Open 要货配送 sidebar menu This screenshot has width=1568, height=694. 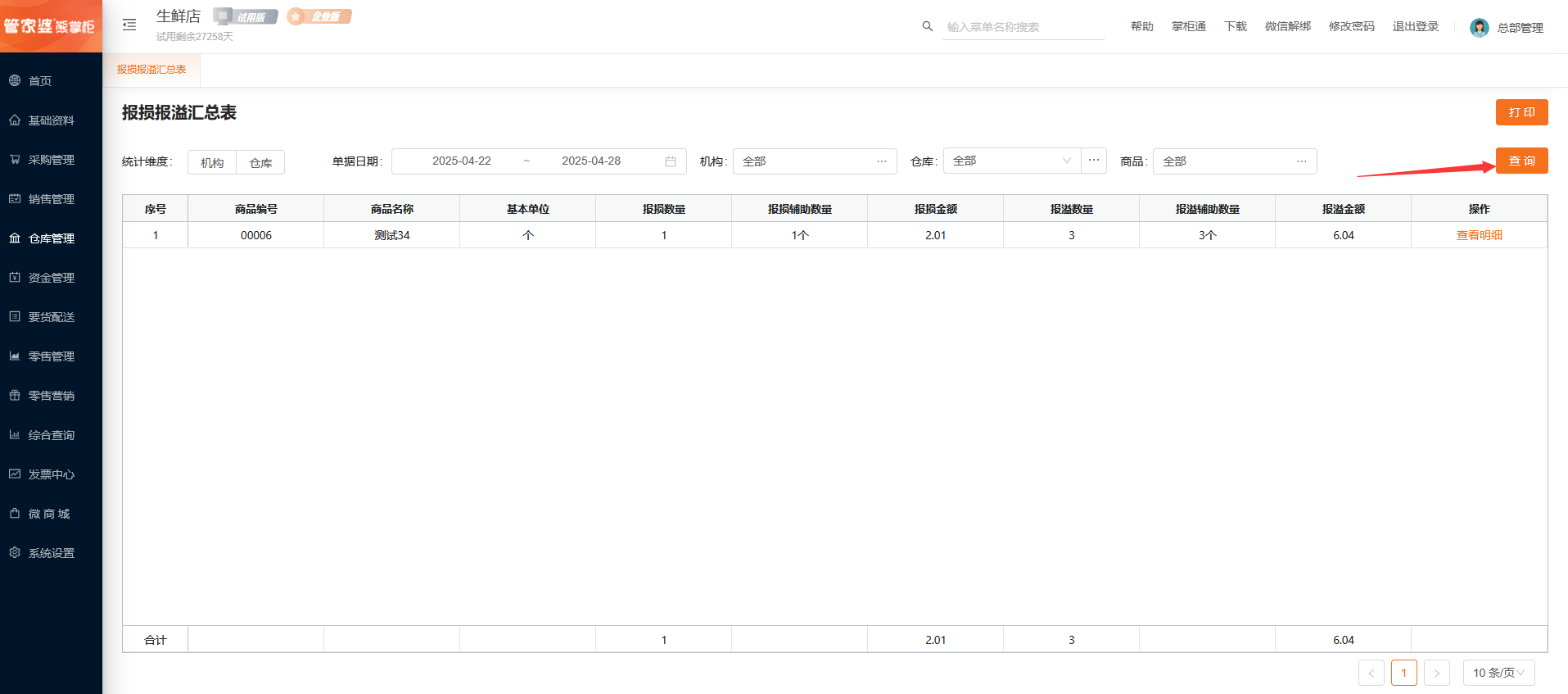pyautogui.click(x=51, y=317)
